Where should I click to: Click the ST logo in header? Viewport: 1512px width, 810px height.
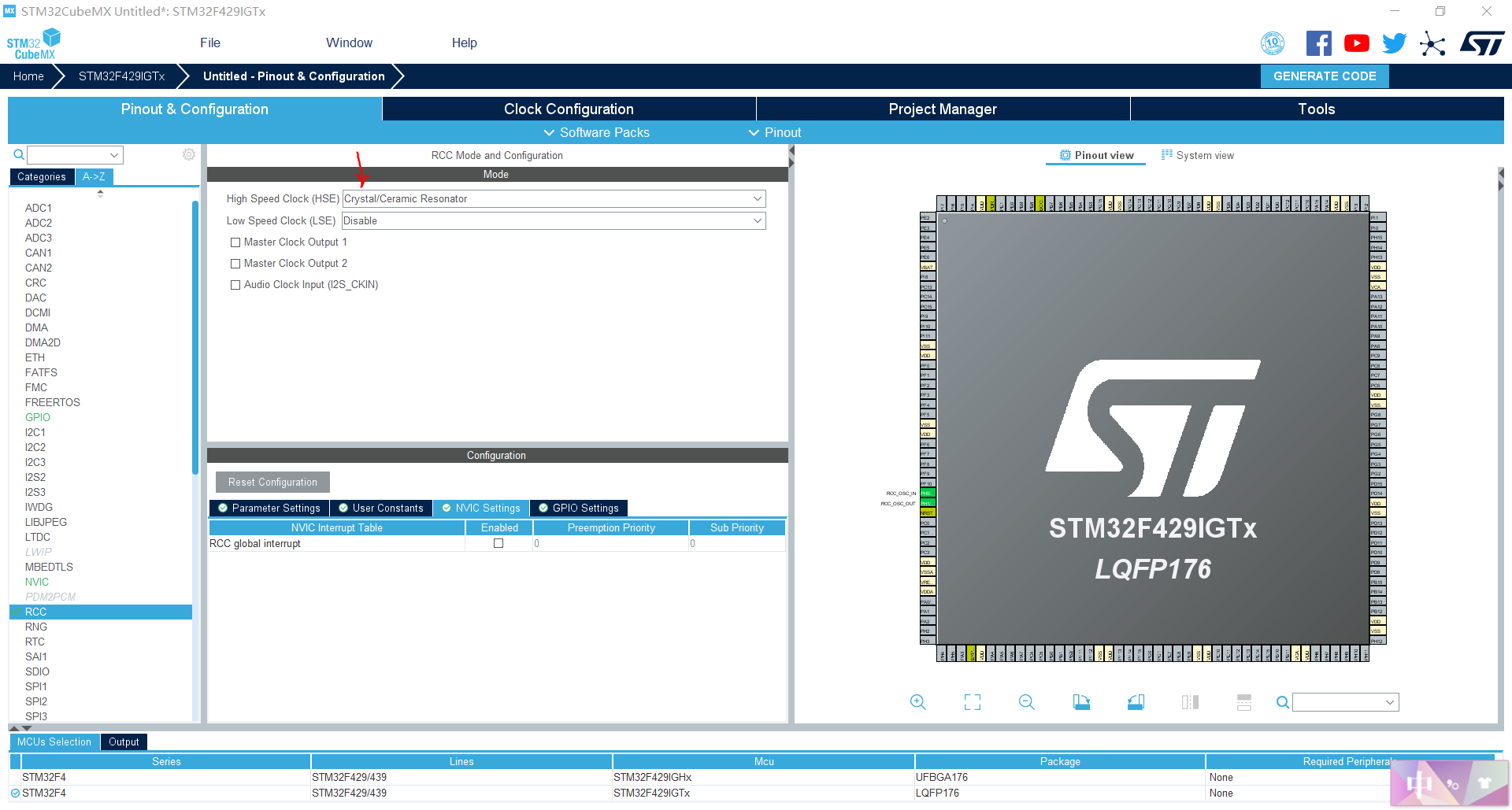1482,43
